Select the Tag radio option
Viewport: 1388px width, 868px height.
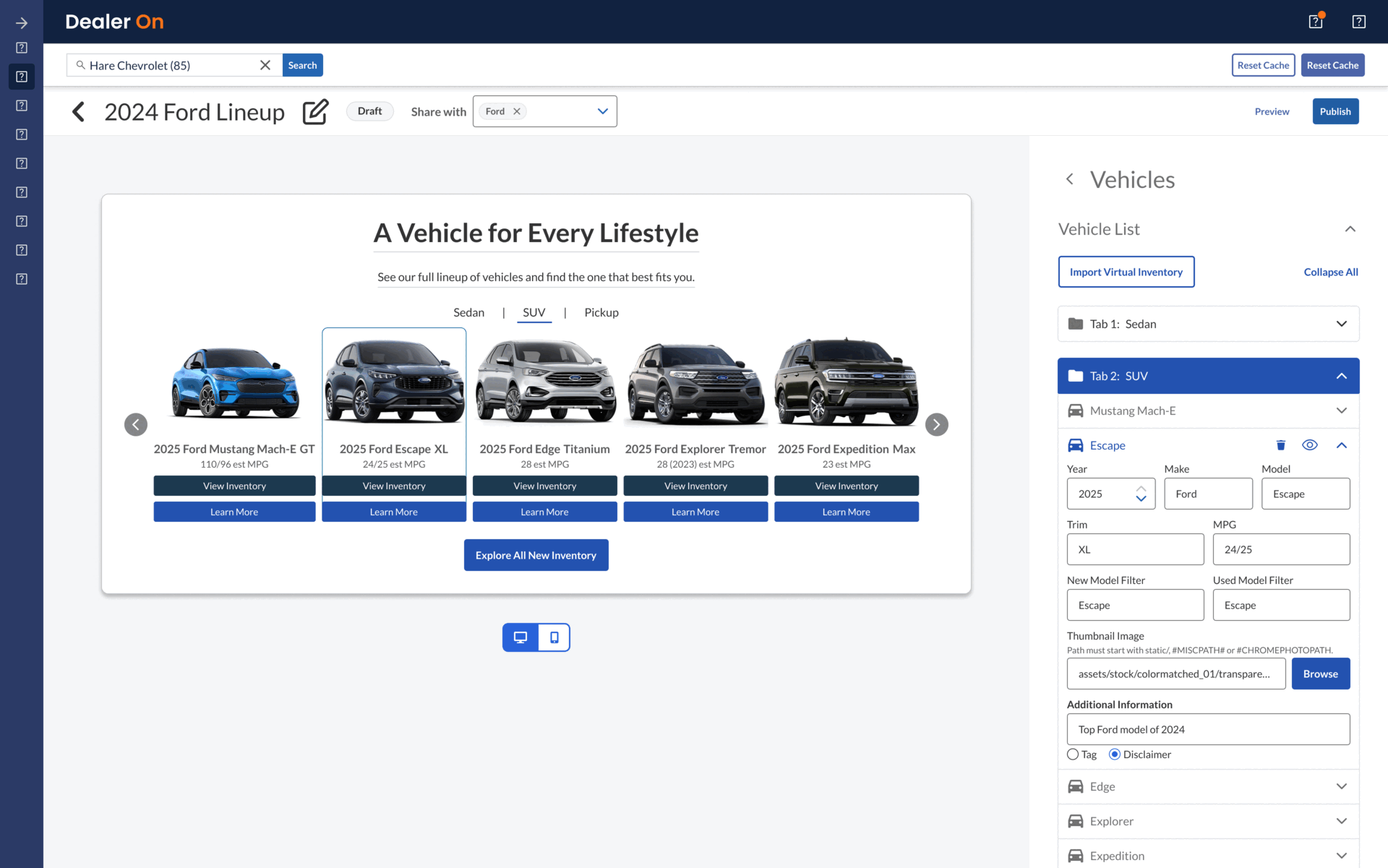coord(1073,755)
